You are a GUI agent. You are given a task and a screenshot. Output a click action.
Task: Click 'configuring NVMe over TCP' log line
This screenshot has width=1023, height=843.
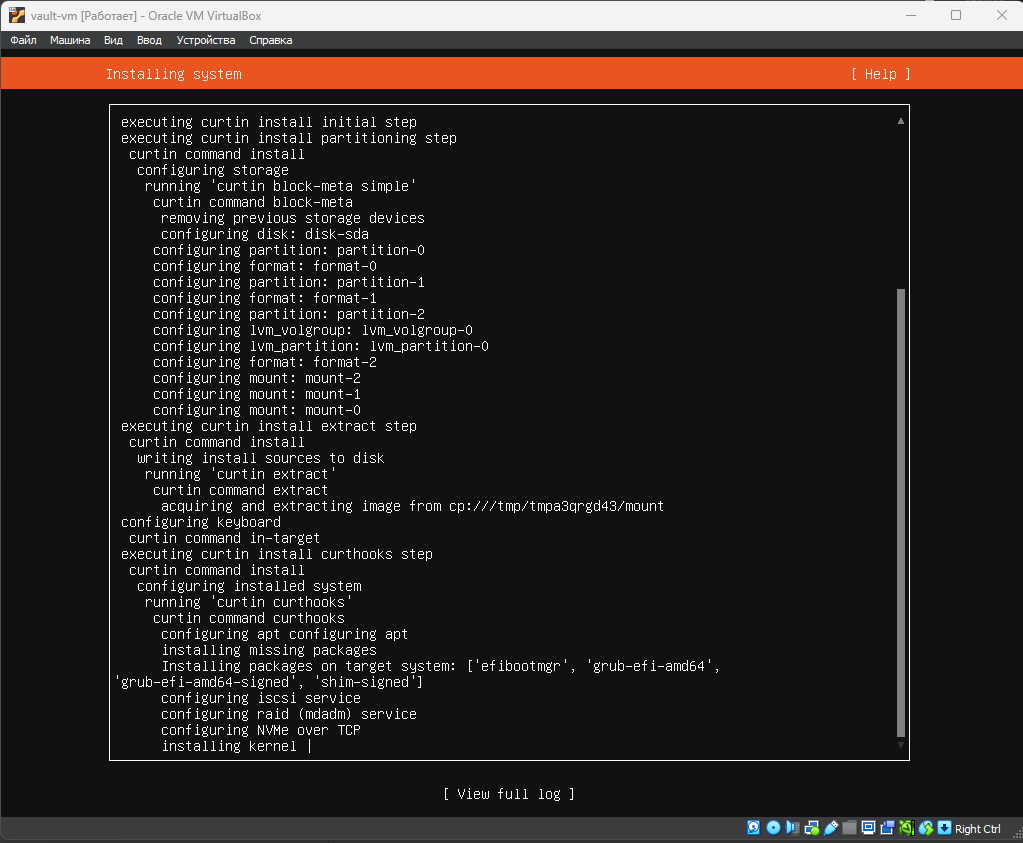(260, 730)
